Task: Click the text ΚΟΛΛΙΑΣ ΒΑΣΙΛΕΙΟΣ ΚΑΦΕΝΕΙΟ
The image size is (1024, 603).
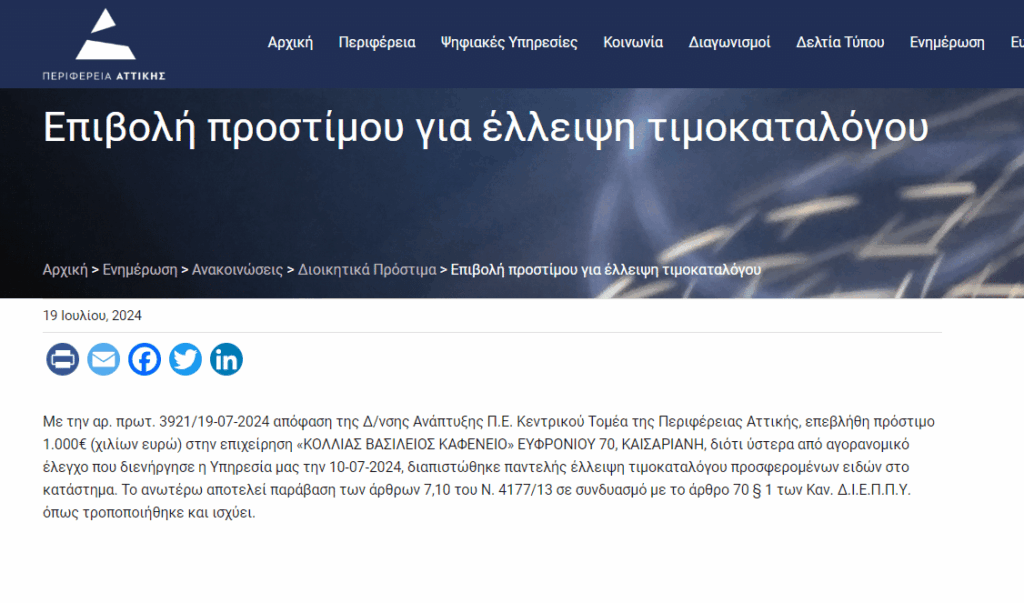Action: [x=406, y=444]
